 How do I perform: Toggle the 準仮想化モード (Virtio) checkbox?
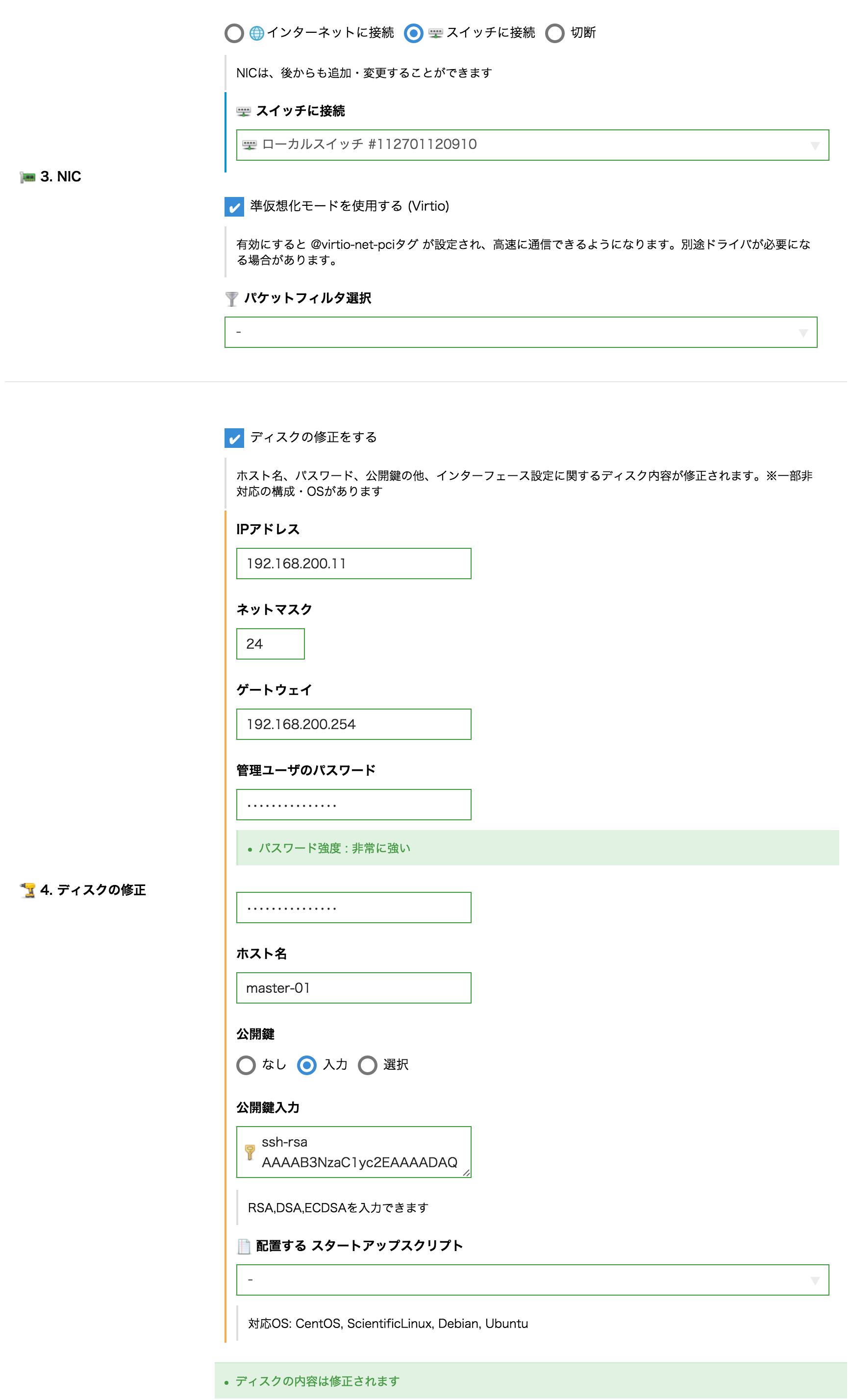click(234, 207)
